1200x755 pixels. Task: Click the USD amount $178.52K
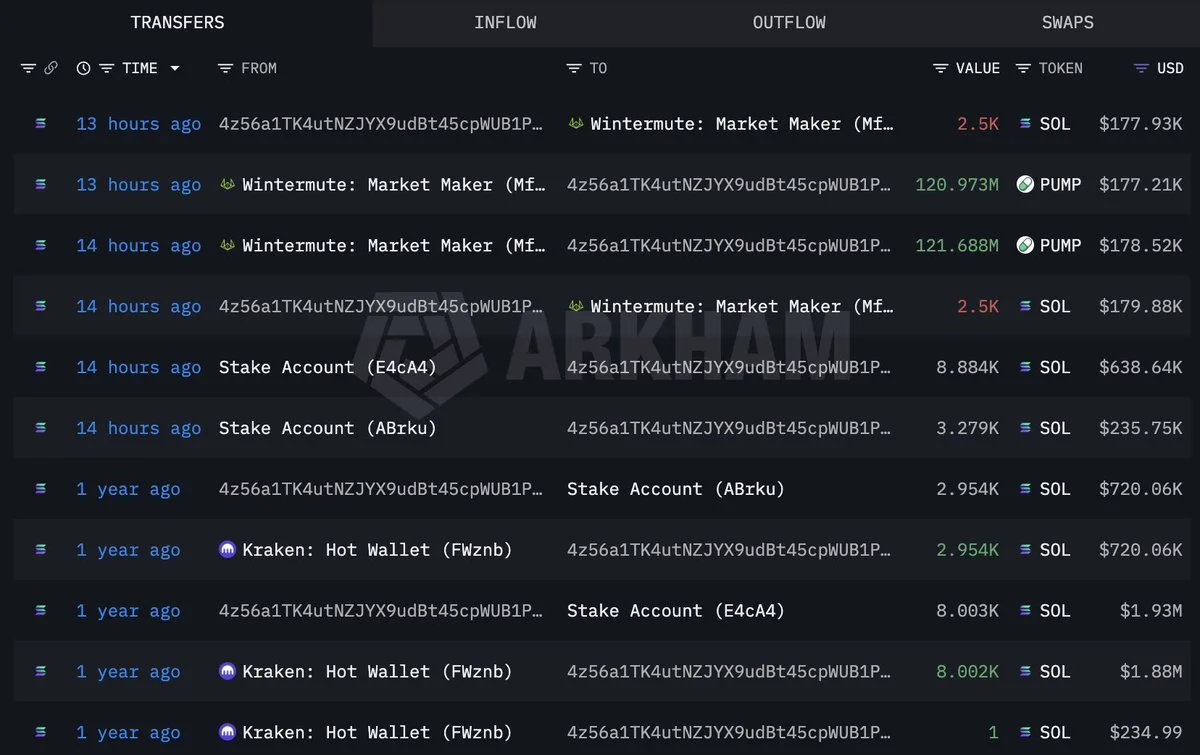(1141, 246)
